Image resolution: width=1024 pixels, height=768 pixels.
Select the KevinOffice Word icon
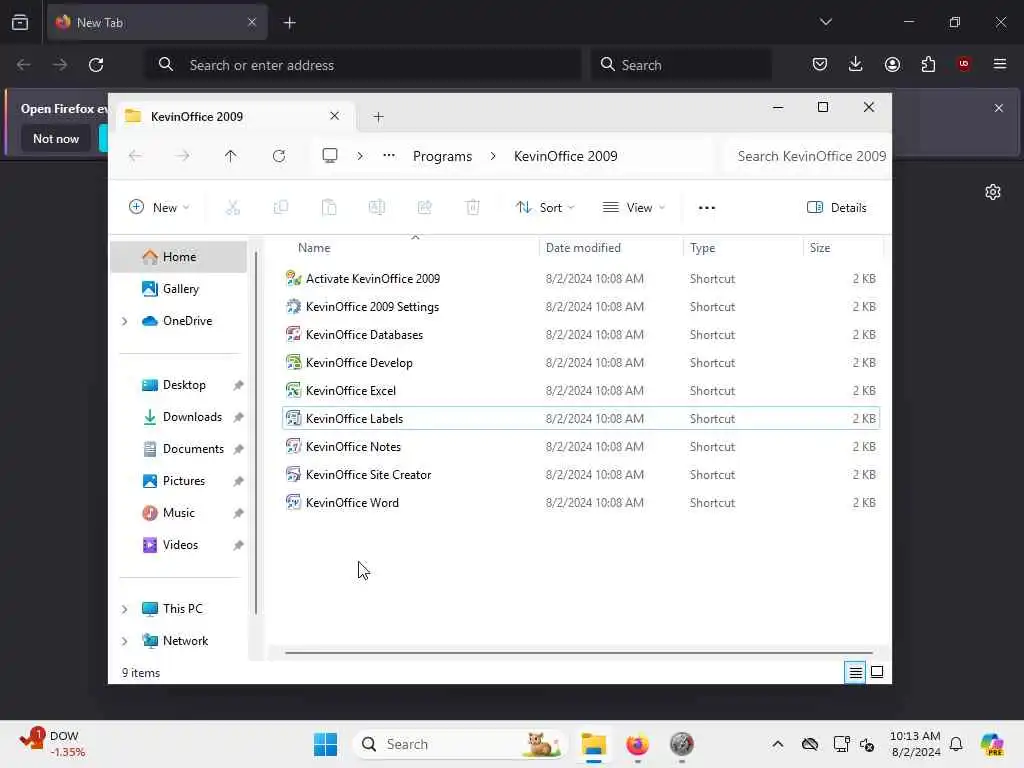pos(293,503)
